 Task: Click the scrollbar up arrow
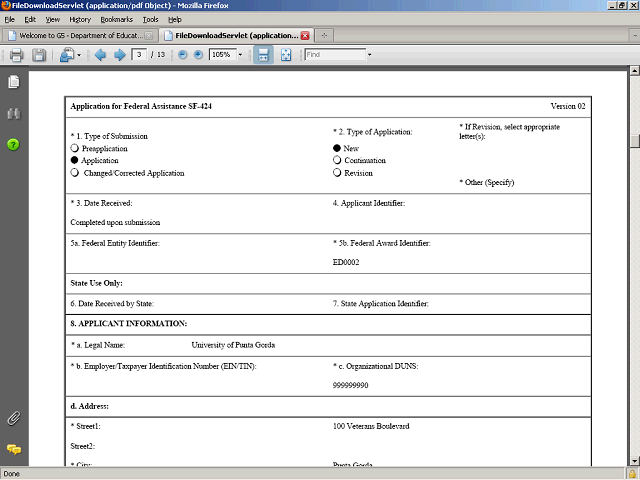[634, 71]
